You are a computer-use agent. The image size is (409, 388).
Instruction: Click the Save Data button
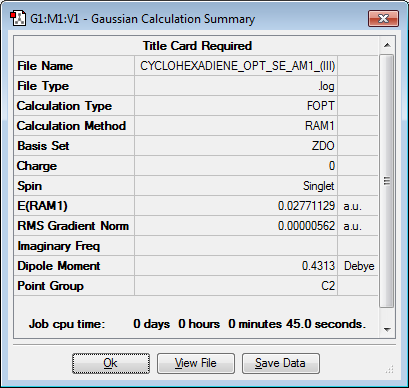point(281,363)
